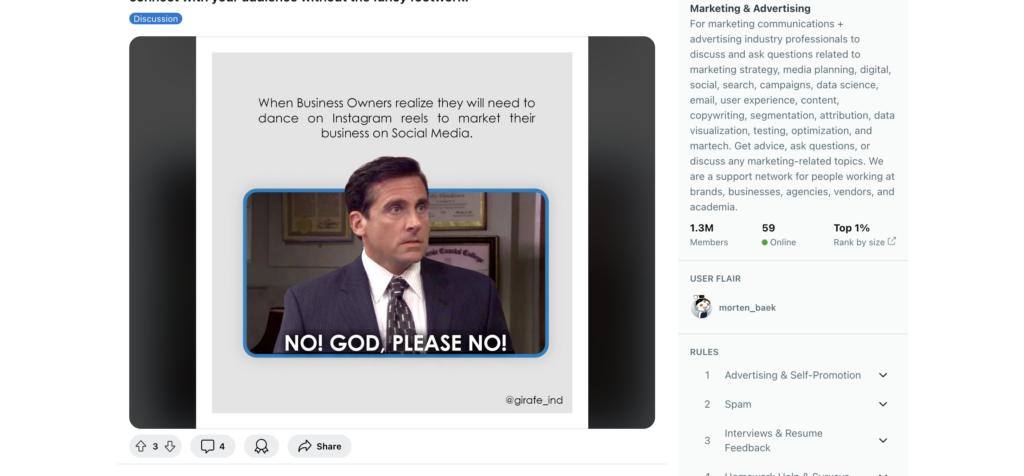1024x476 pixels.
Task: Click the post vote count of 3
Action: click(155, 447)
